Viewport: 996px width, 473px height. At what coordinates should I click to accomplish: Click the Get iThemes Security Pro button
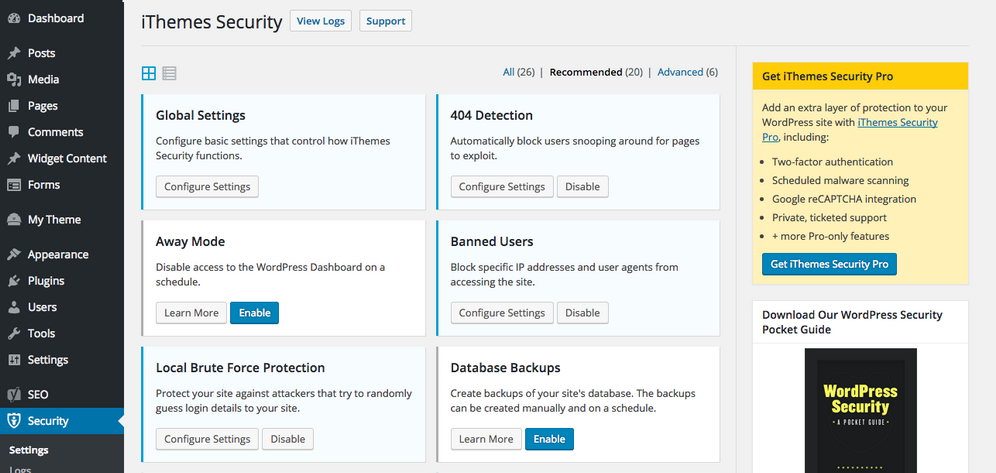click(829, 264)
